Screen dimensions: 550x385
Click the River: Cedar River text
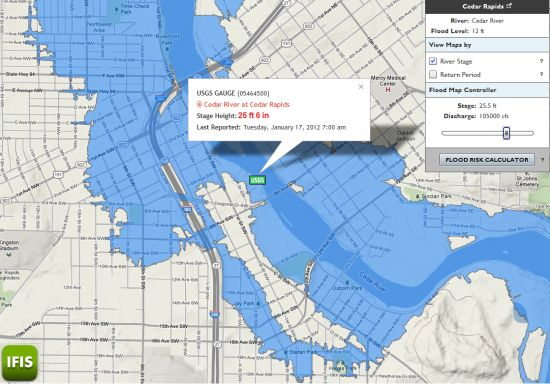click(477, 21)
